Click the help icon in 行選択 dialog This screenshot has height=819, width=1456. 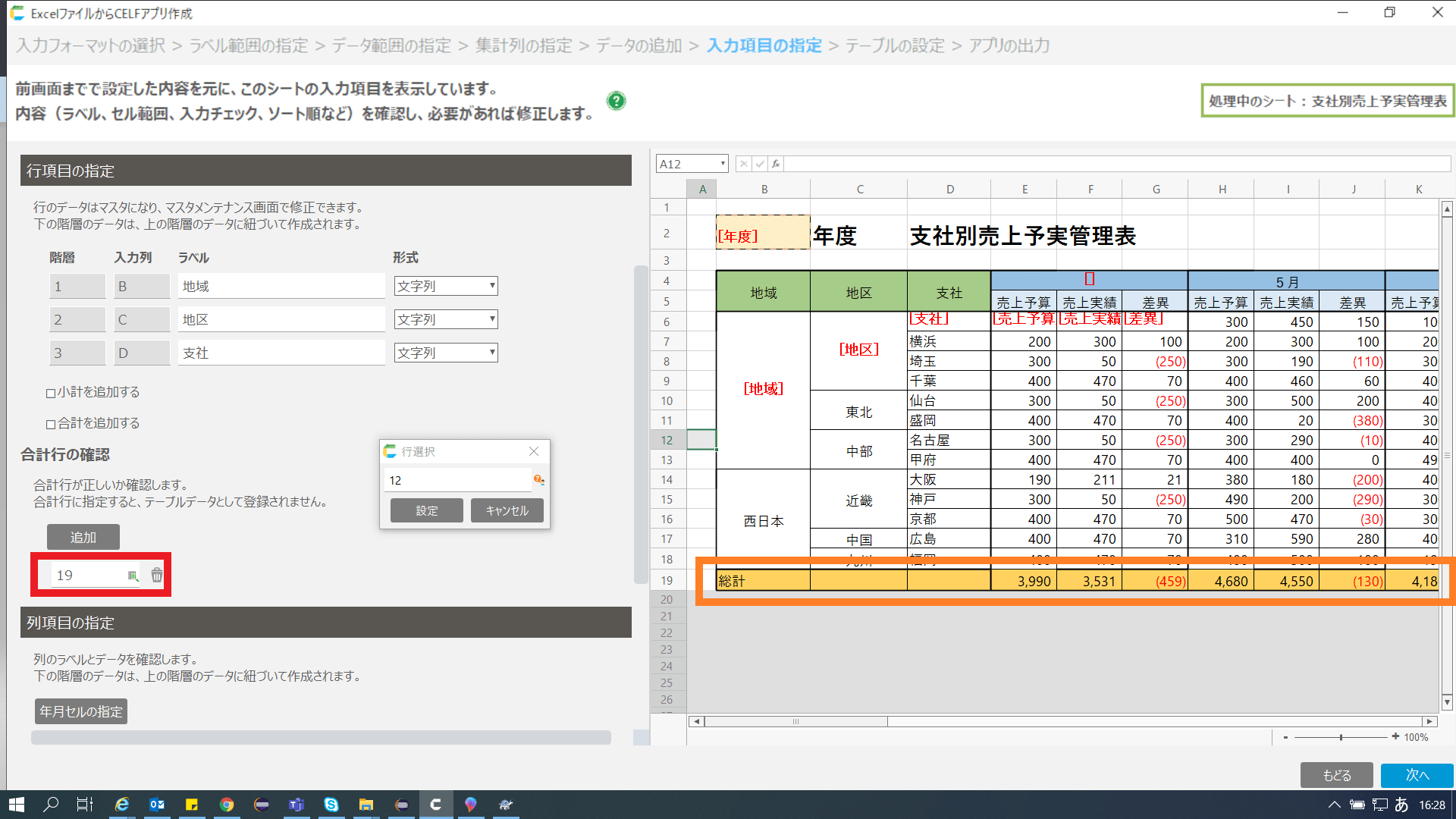pos(538,480)
